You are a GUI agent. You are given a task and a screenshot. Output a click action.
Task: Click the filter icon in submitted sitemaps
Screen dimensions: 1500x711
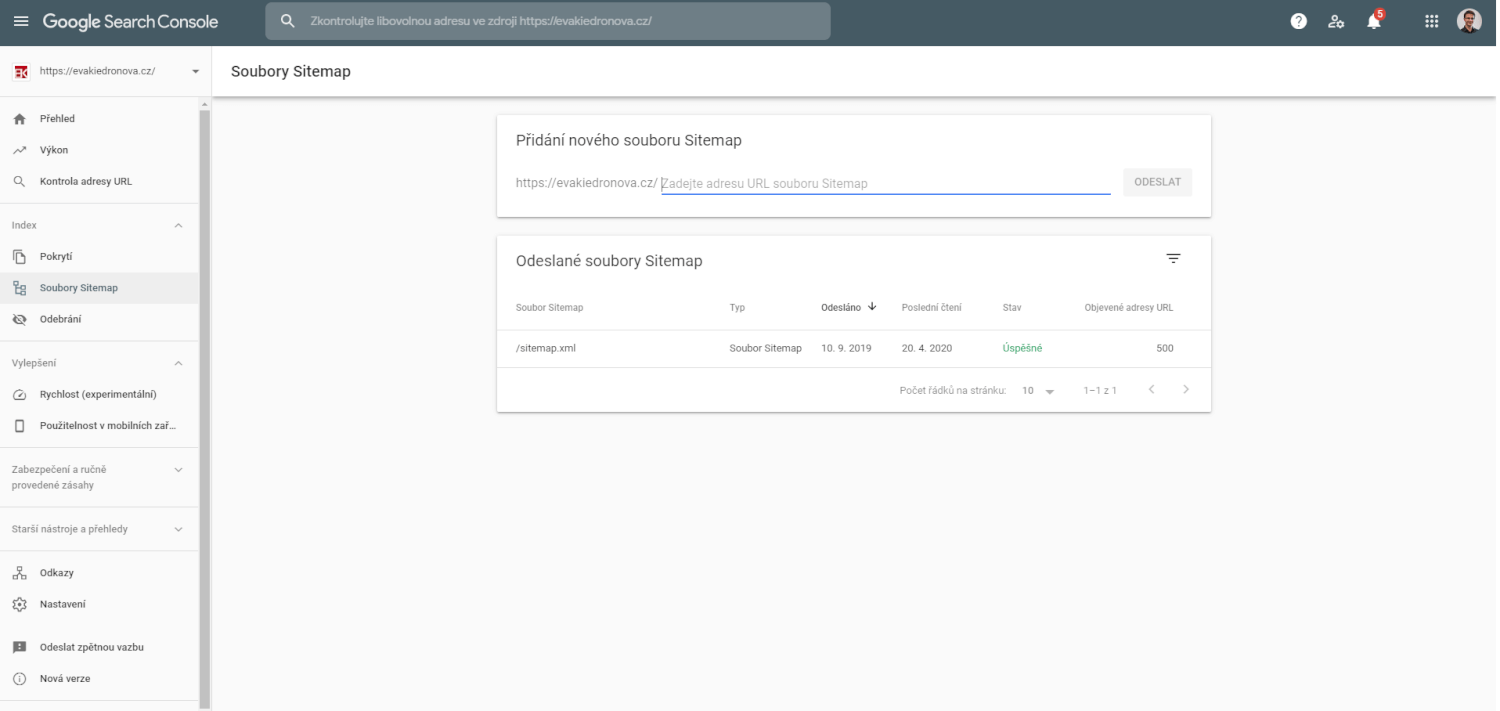pos(1173,259)
